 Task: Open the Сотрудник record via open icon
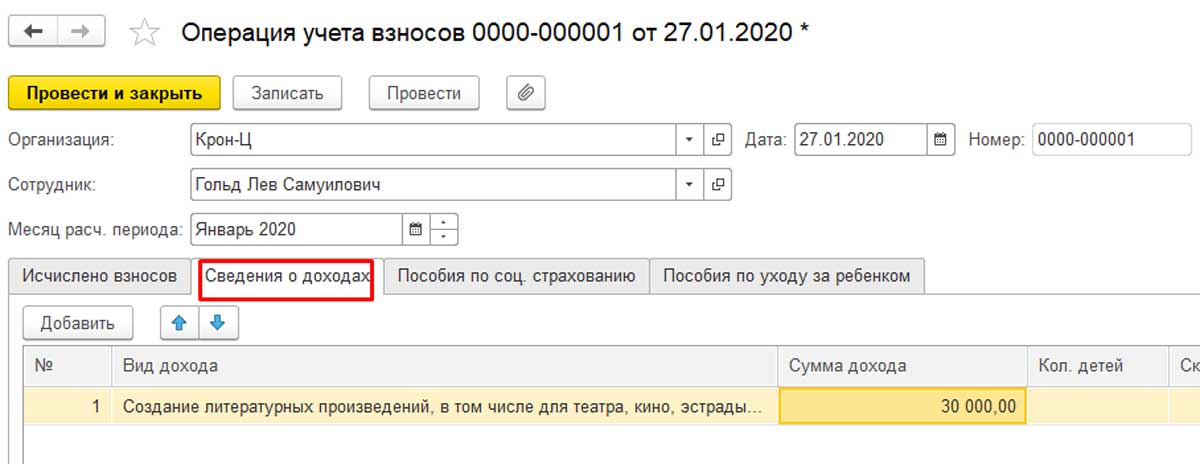(x=718, y=185)
